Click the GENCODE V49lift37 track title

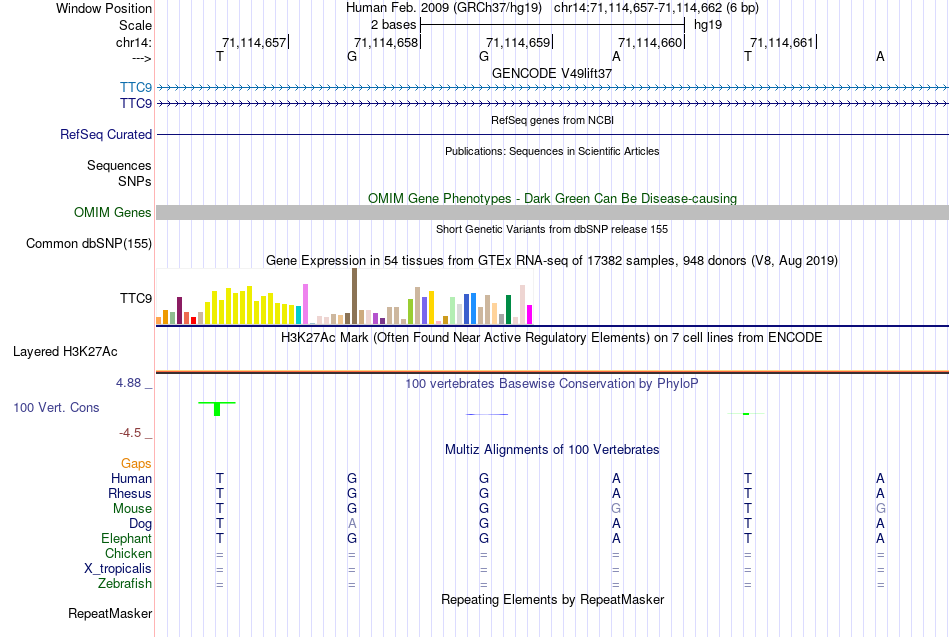(x=552, y=73)
